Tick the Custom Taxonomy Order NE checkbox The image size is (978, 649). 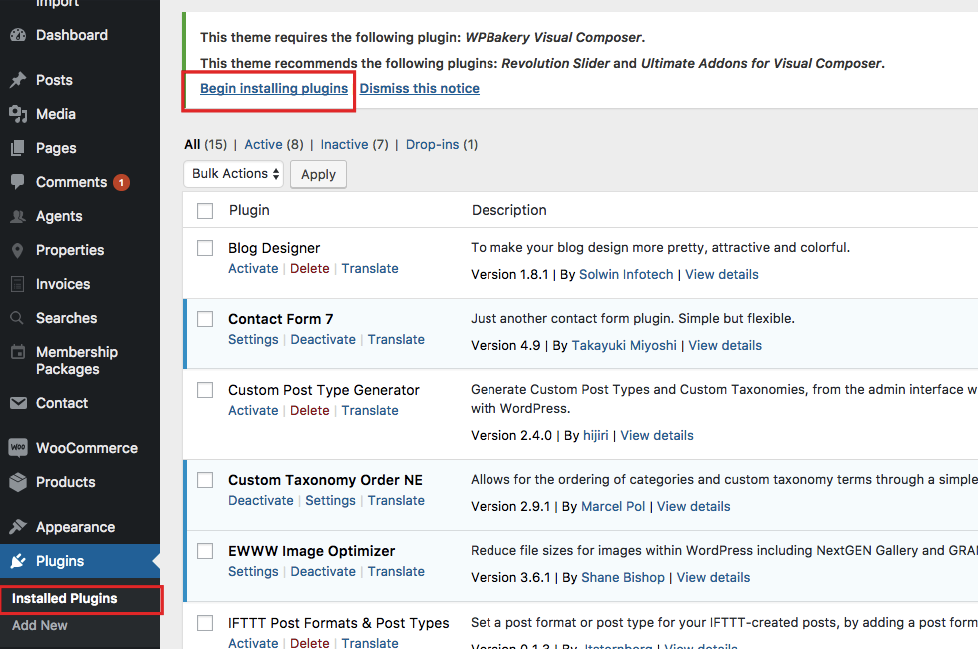205,480
